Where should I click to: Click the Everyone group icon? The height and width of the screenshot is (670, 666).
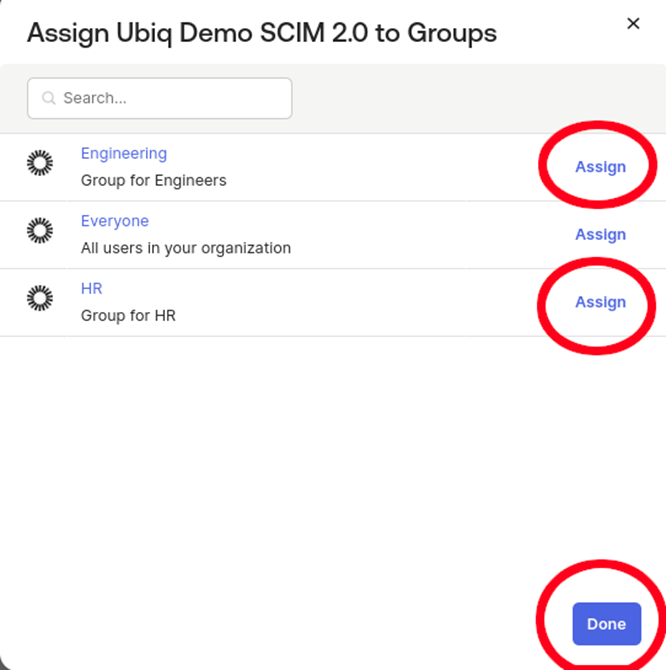point(40,230)
